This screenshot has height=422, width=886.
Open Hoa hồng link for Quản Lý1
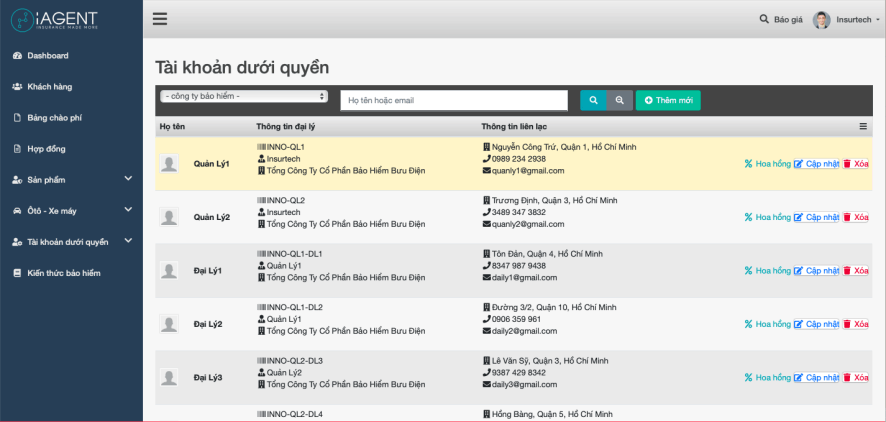(x=767, y=164)
